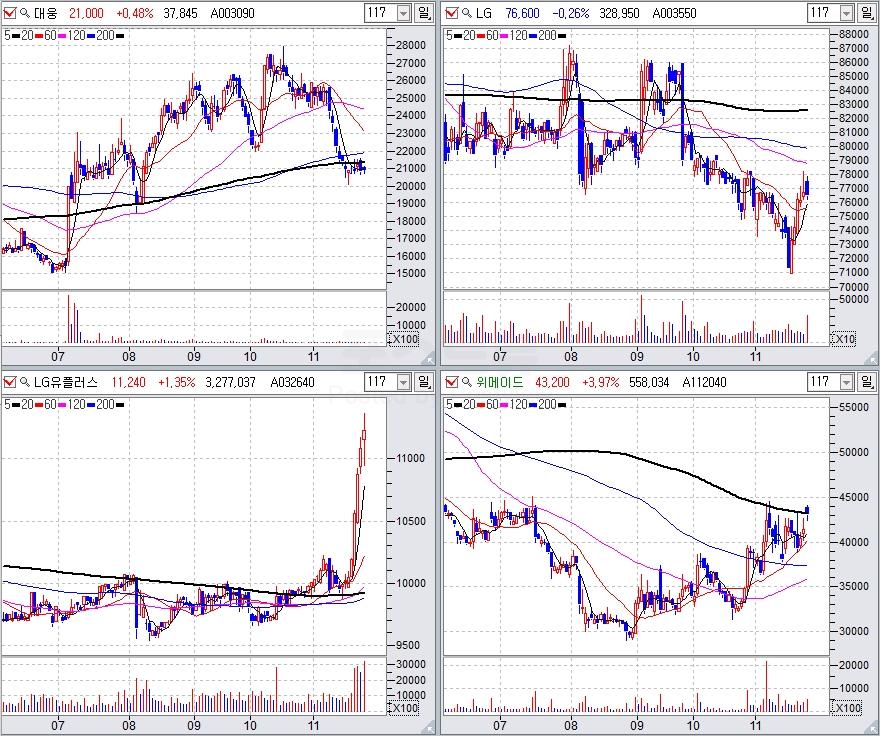This screenshot has height=736, width=880.
Task: Open stock search in the 위메이드 panel
Action: (465, 381)
